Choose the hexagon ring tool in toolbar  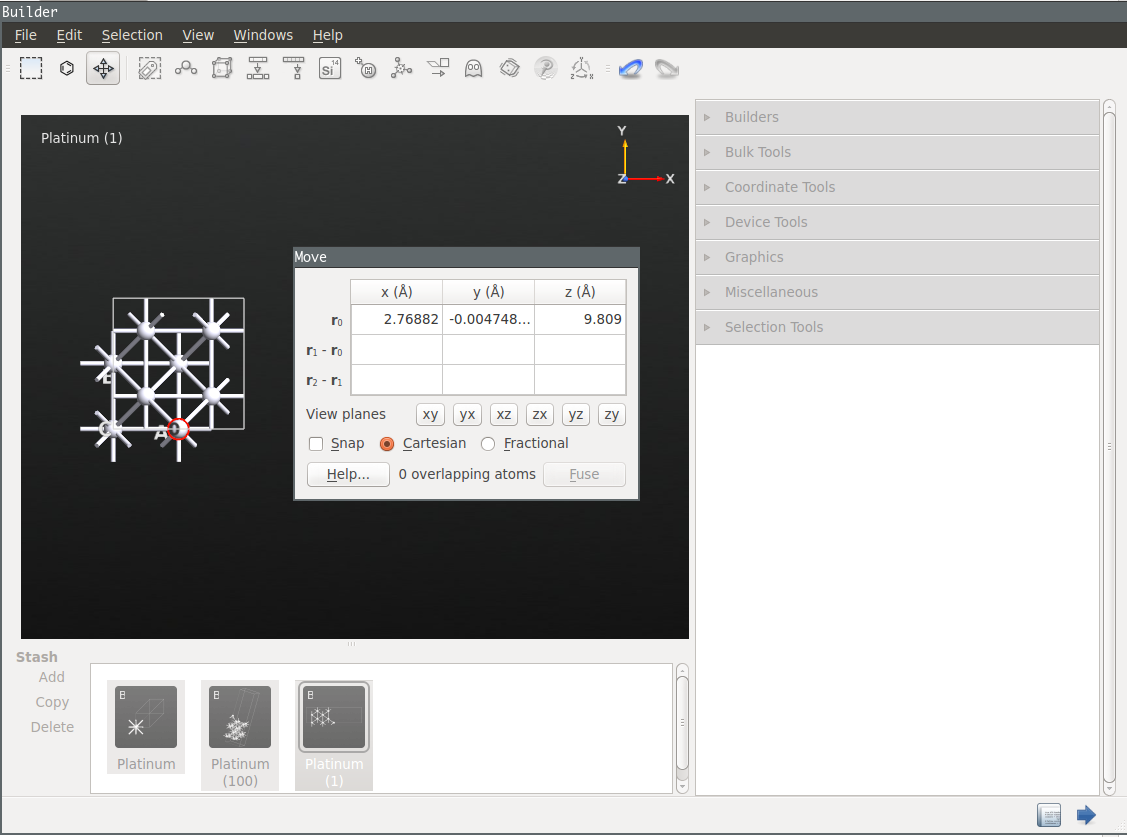(67, 68)
